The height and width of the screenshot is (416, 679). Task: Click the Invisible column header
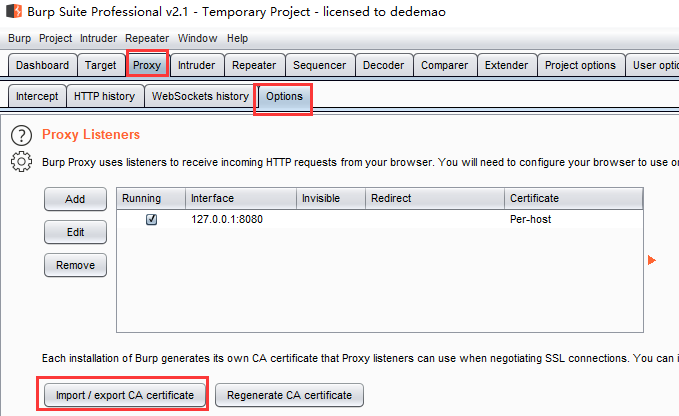click(331, 198)
